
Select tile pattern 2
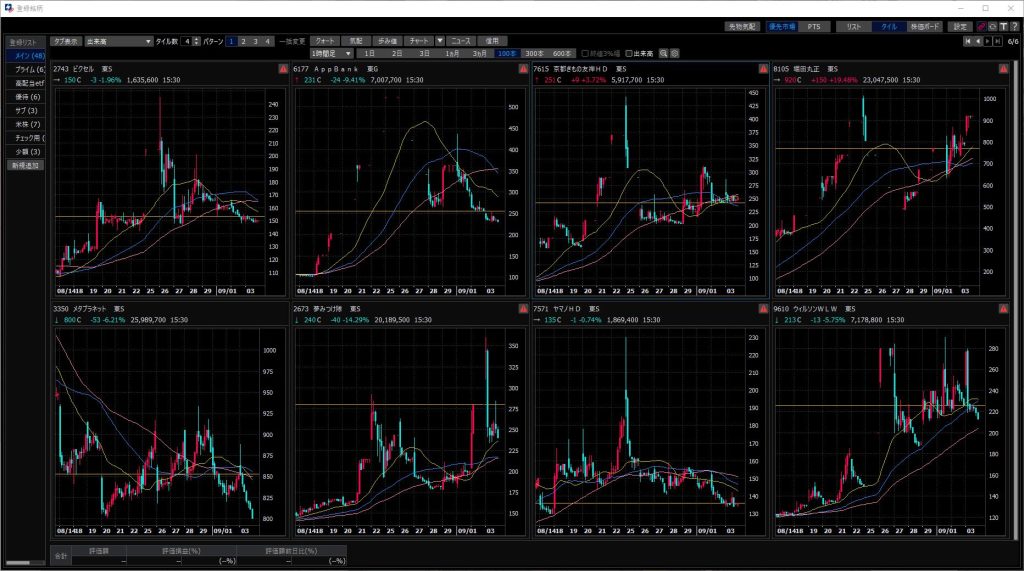tap(243, 41)
